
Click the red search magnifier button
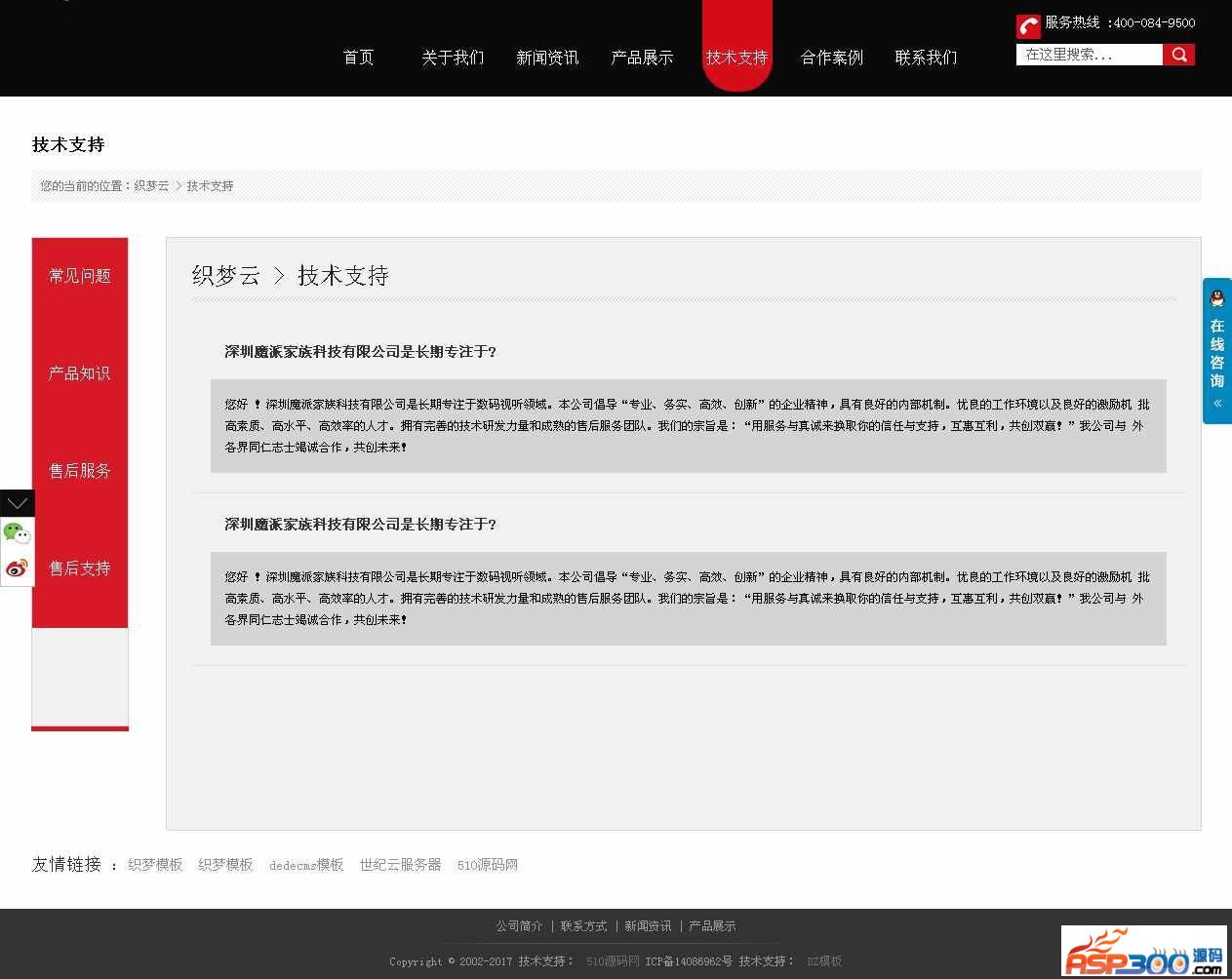pos(1178,55)
